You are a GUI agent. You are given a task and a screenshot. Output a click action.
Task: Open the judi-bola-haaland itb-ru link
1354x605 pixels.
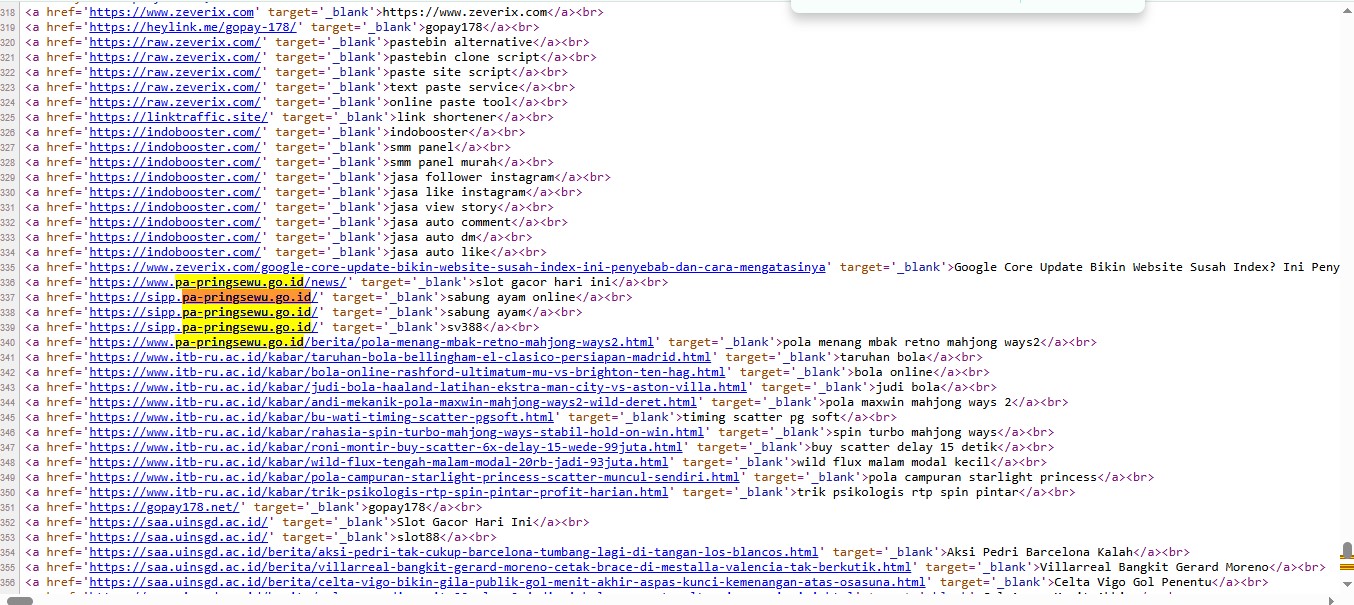click(418, 387)
